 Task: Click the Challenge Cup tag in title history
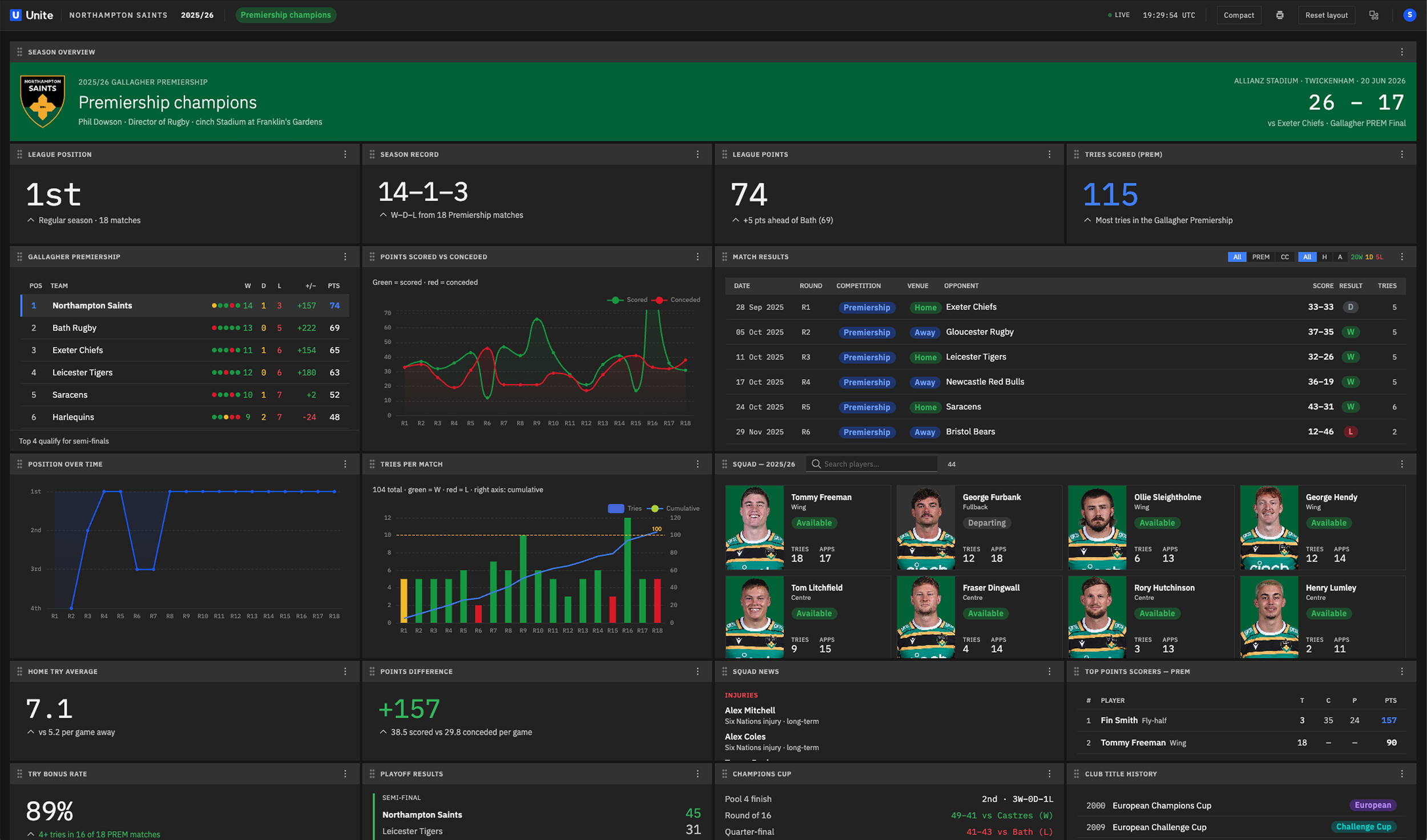click(x=1363, y=827)
